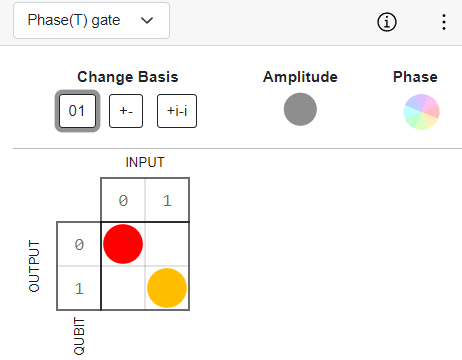Open the three-dot more options menu
462x360 pixels.
coord(444,22)
